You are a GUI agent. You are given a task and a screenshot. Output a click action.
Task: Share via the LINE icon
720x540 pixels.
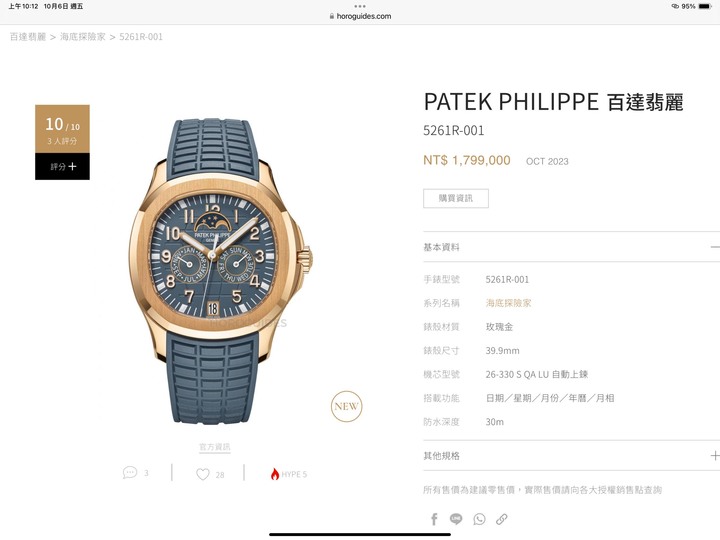456,519
